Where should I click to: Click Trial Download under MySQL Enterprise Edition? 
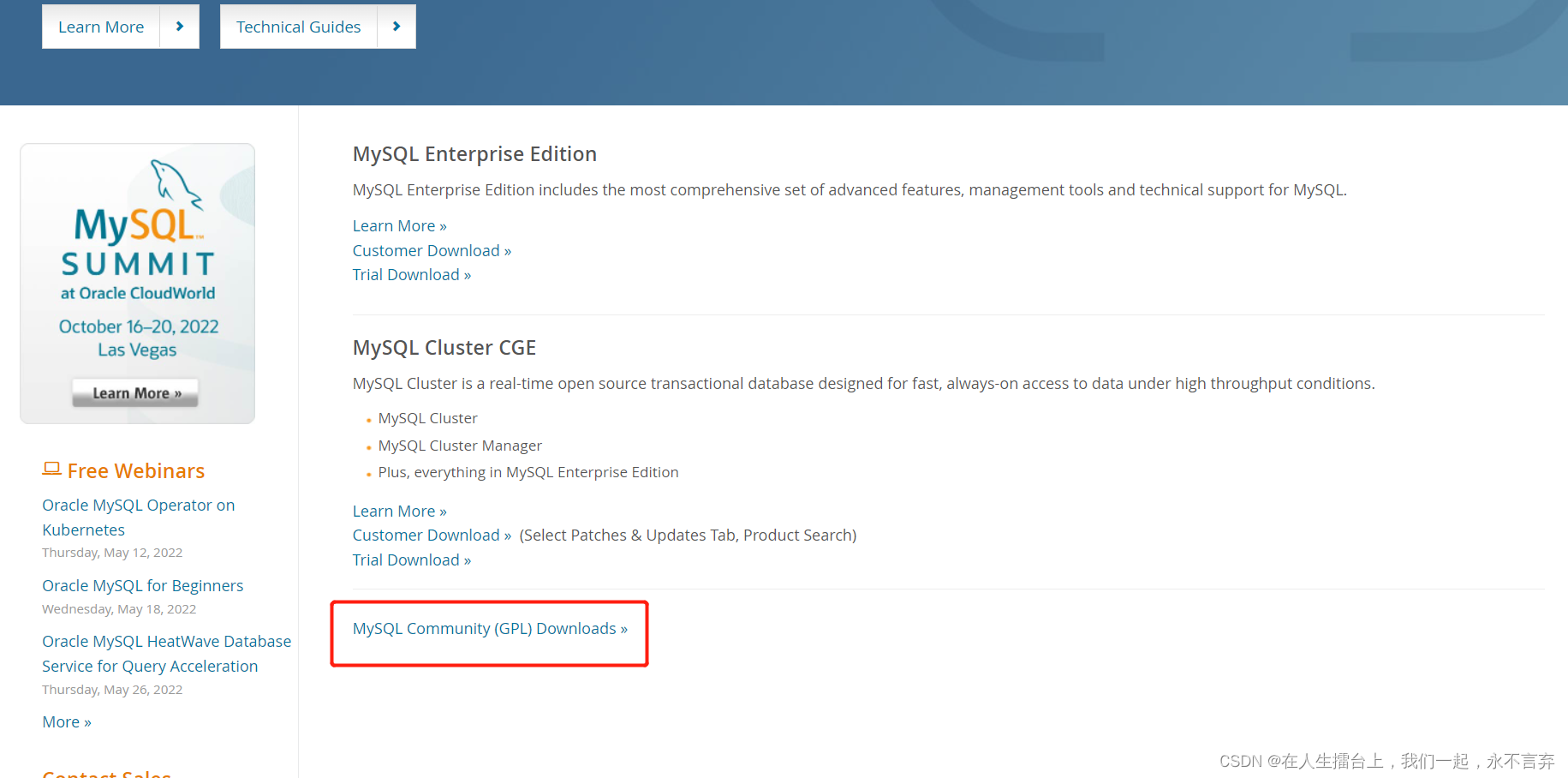(412, 274)
